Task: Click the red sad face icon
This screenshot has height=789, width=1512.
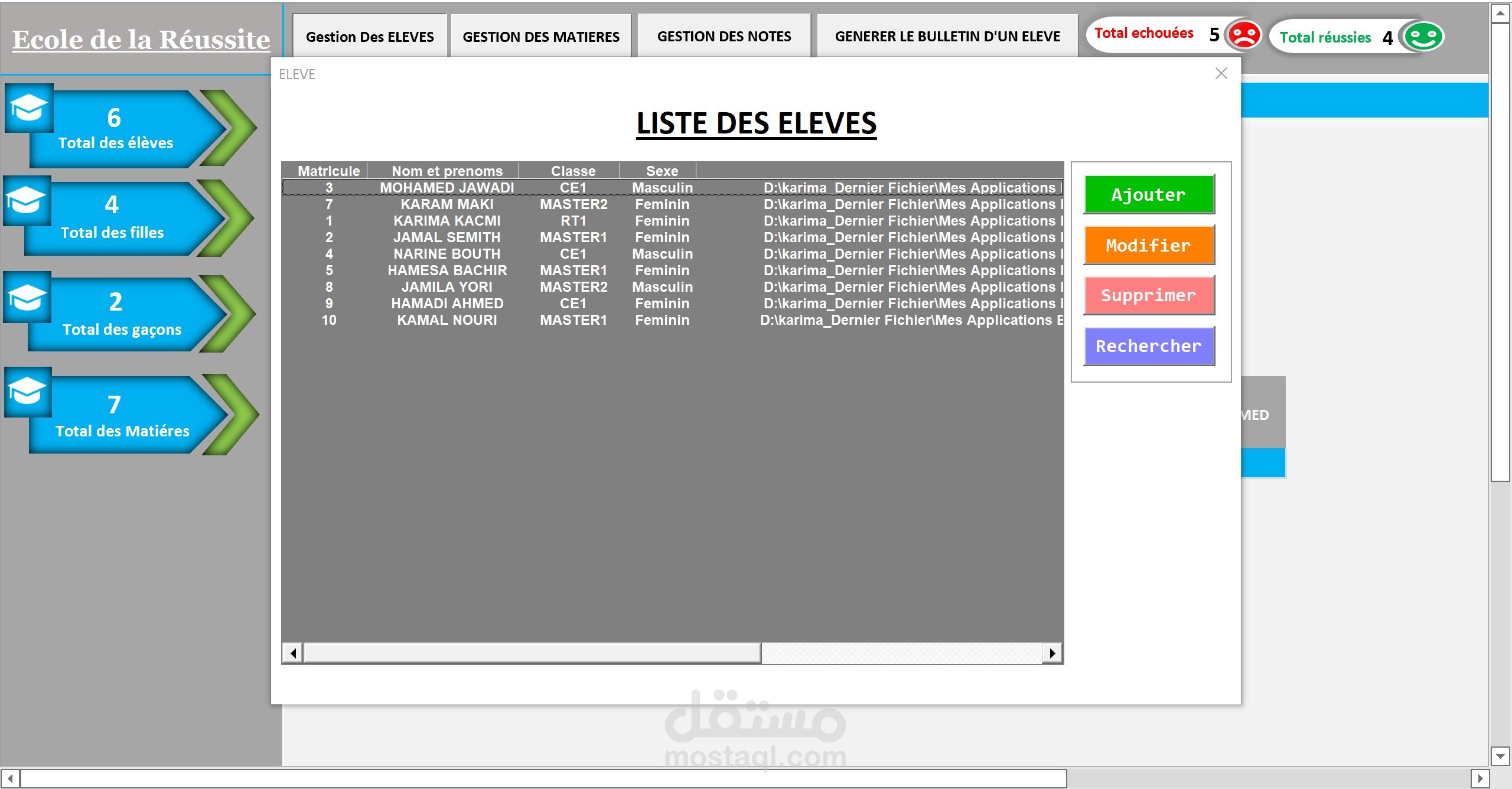Action: coord(1243,35)
